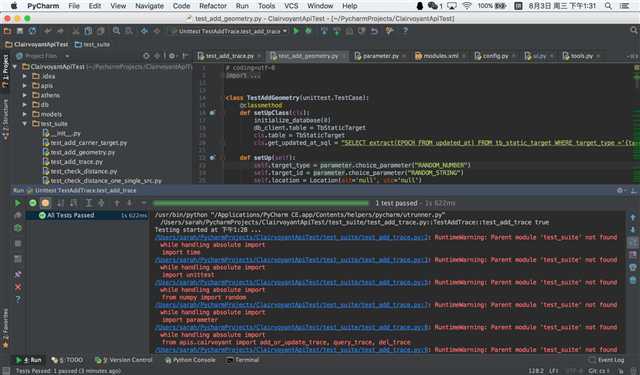
Task: Click the red X close icon in Run sidebar
Action: coord(18,287)
